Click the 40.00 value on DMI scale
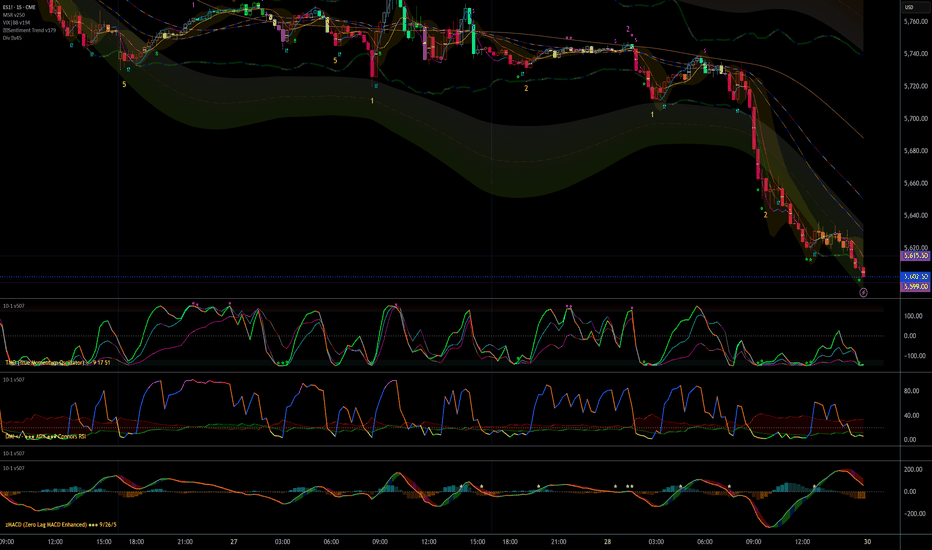 click(911, 416)
